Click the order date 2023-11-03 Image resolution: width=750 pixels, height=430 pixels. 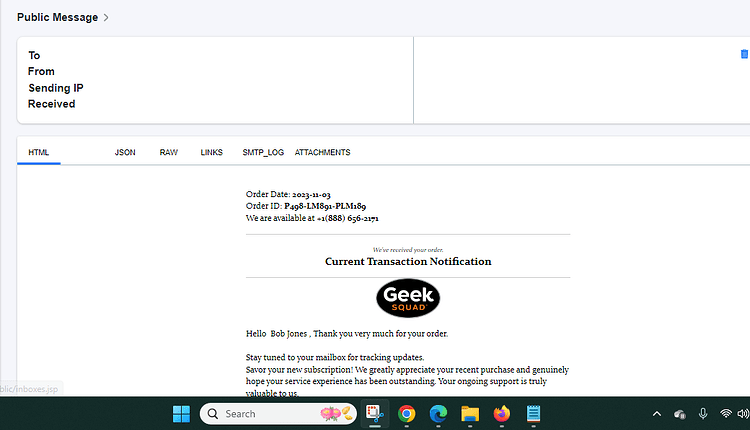tap(311, 194)
